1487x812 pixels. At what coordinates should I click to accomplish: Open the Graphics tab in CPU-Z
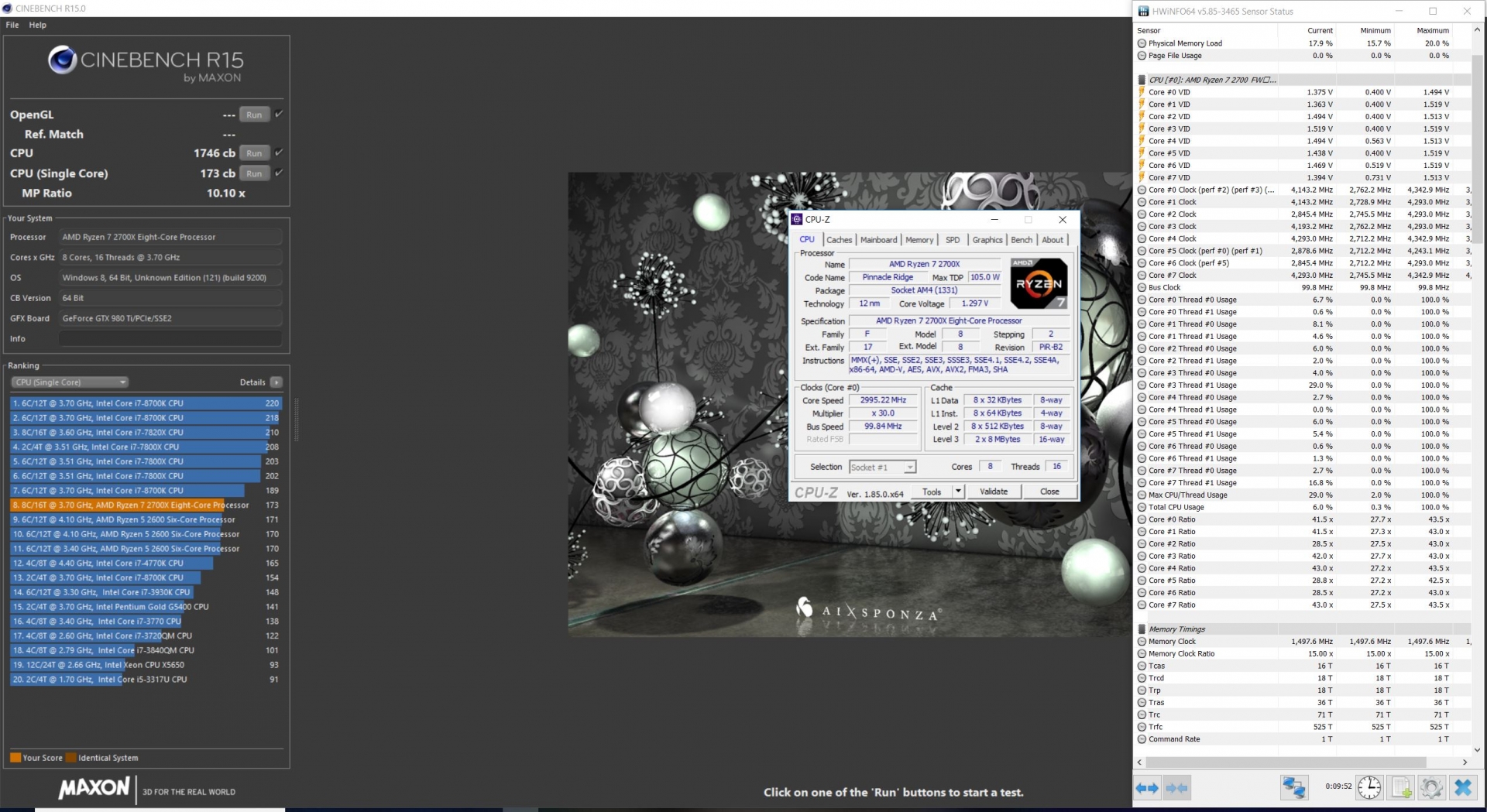tap(987, 240)
